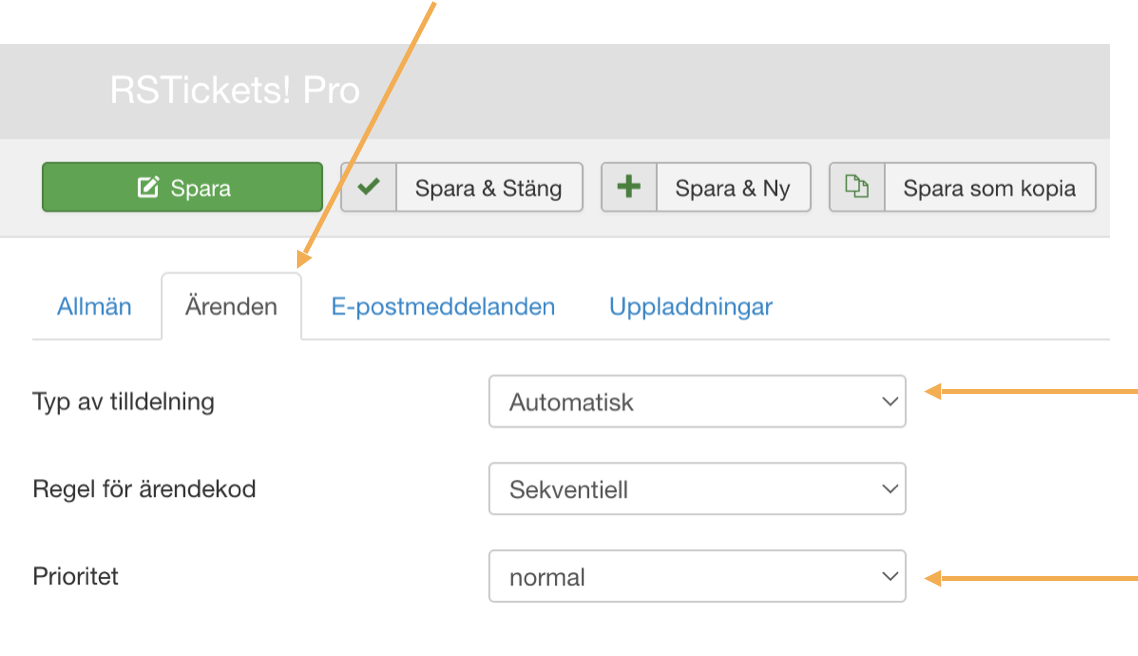This screenshot has width=1138, height=656.
Task: Save with the green Spara button label
Action: coord(200,189)
